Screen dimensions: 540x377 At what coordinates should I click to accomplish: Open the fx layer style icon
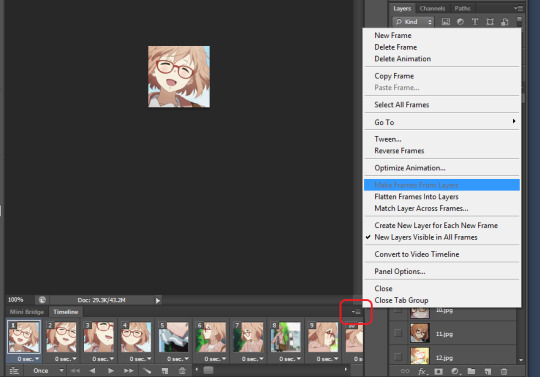(x=422, y=371)
